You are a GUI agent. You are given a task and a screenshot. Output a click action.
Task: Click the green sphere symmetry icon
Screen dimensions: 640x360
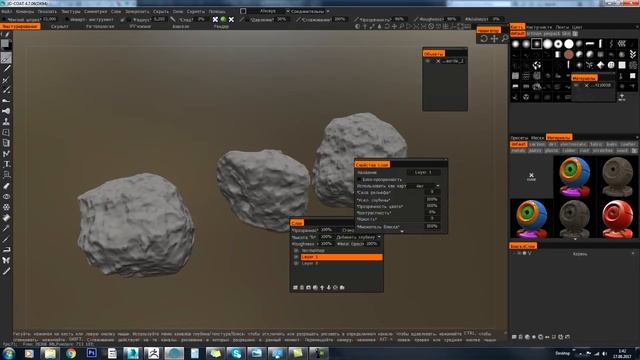pyautogui.click(x=223, y=19)
